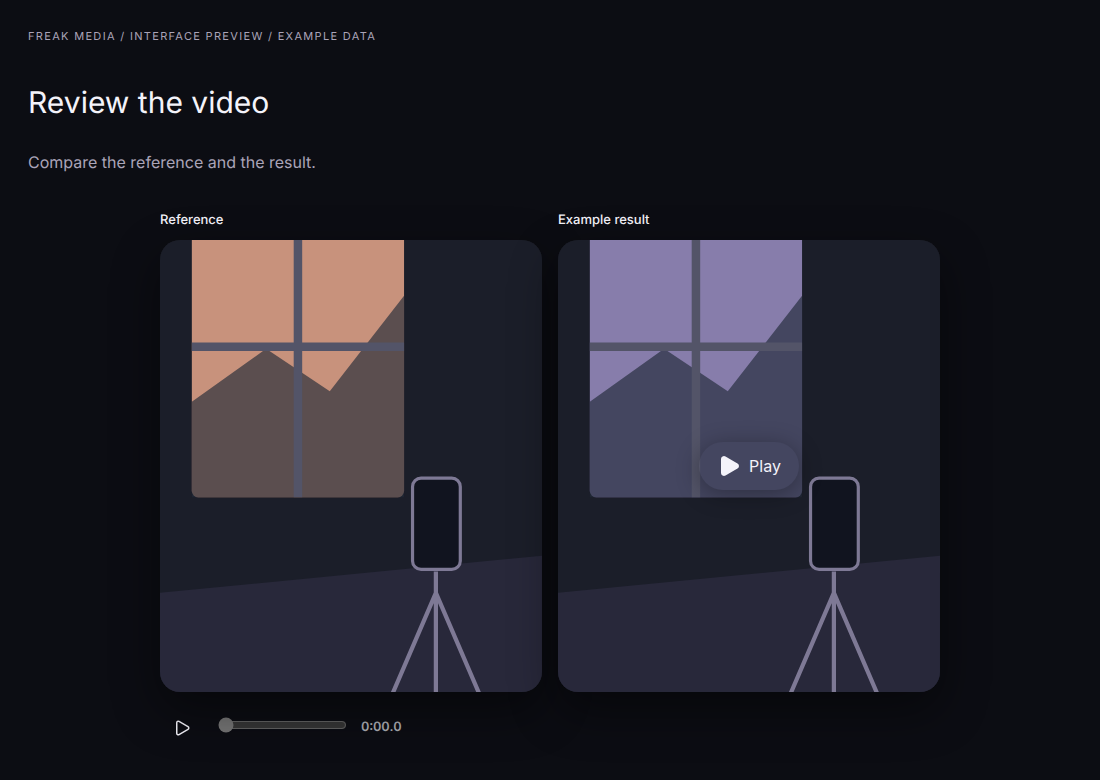Click the 0:00.0 timestamp
The width and height of the screenshot is (1100, 780).
tap(381, 727)
